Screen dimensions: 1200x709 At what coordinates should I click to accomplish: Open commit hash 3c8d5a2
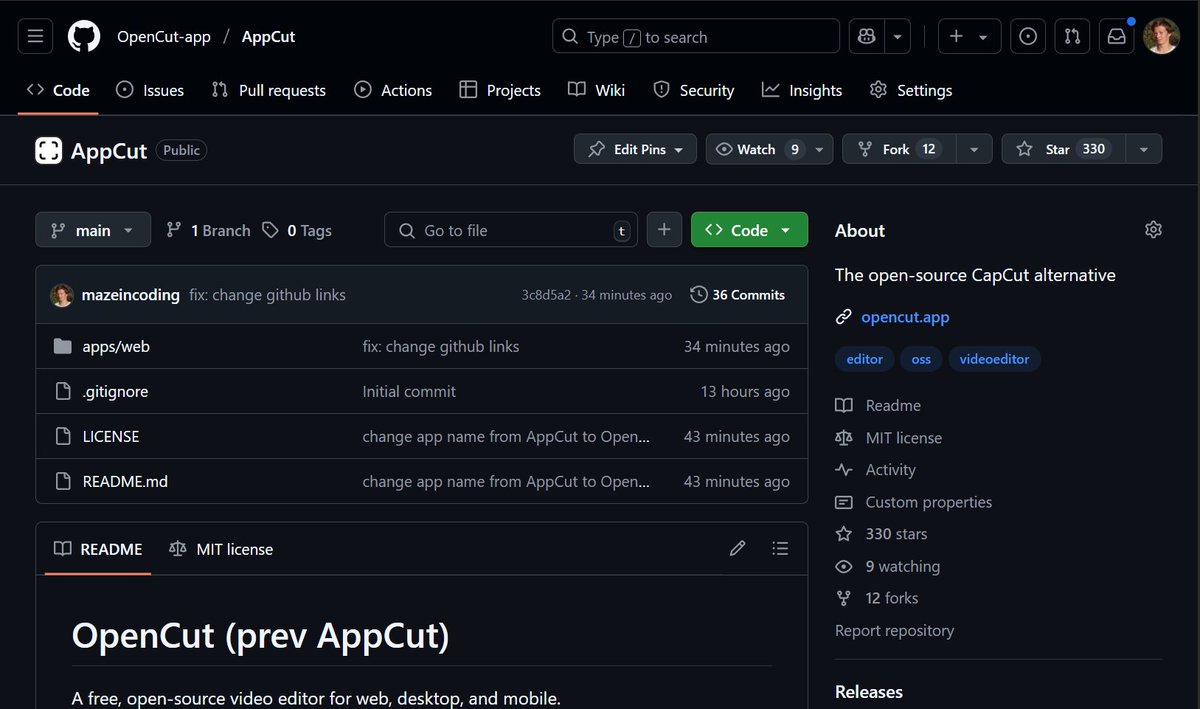(546, 295)
